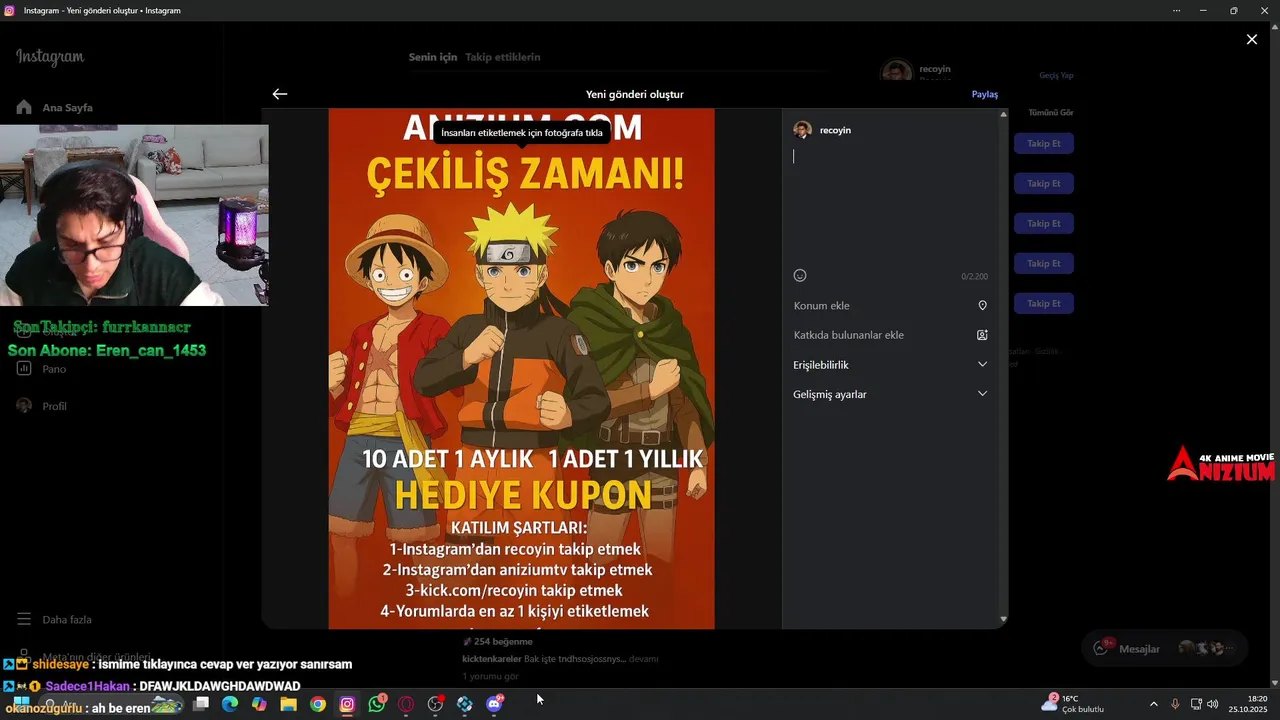Click the Katkıda bulunanlar ekle field
Image resolution: width=1280 pixels, height=720 pixels.
pyautogui.click(x=890, y=335)
